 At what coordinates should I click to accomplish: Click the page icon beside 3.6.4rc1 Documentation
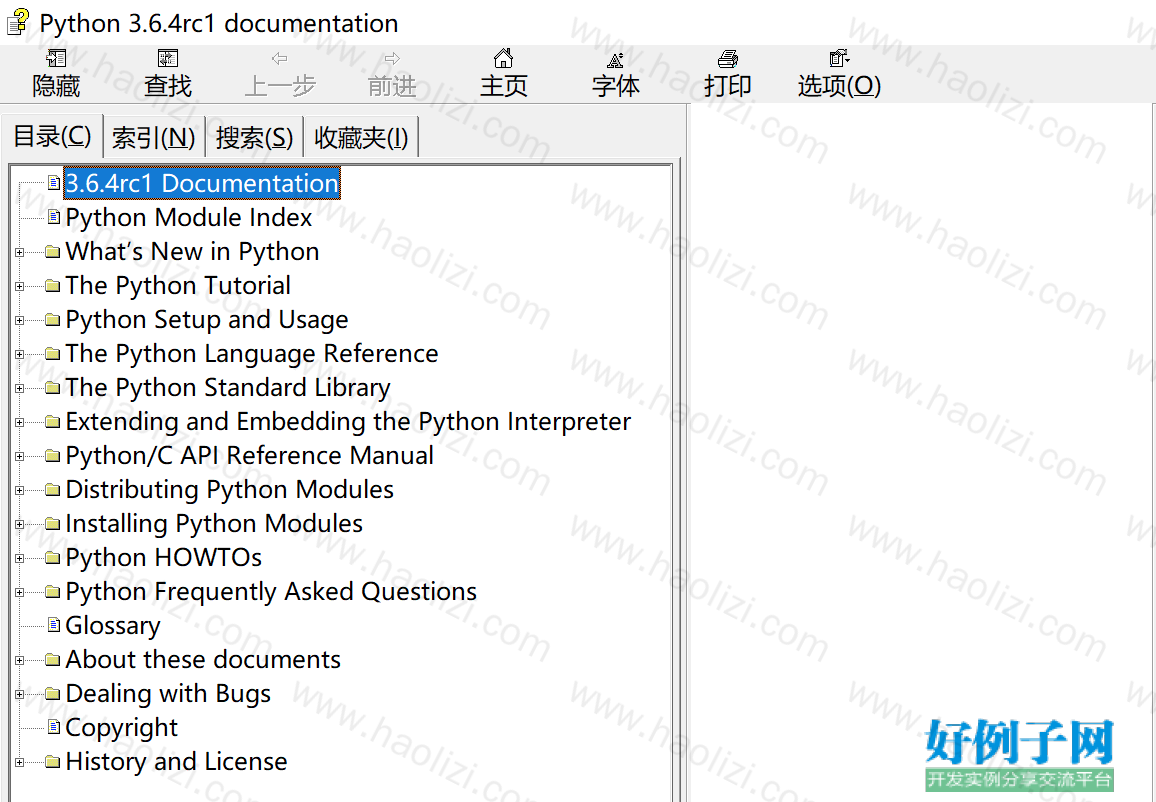(53, 182)
